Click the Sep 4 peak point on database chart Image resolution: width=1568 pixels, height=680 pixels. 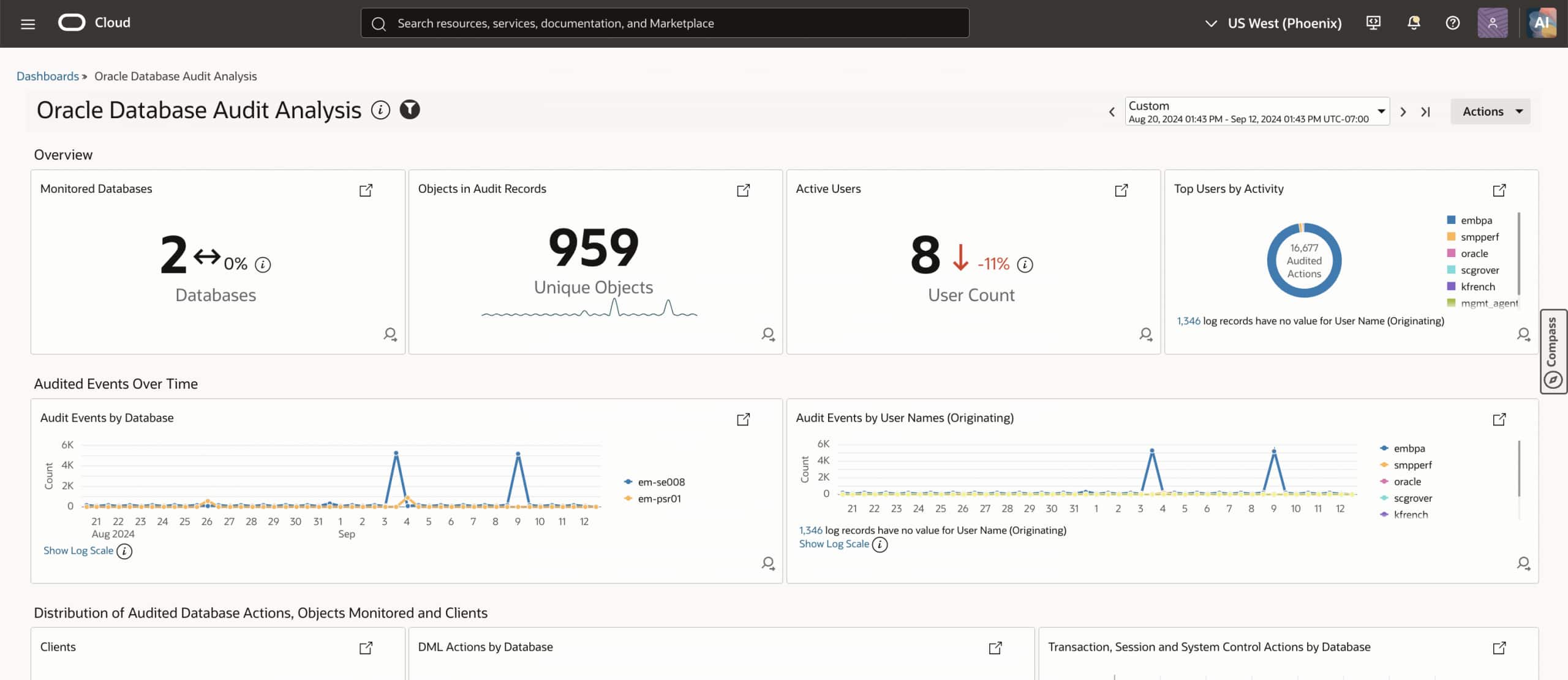coord(396,454)
